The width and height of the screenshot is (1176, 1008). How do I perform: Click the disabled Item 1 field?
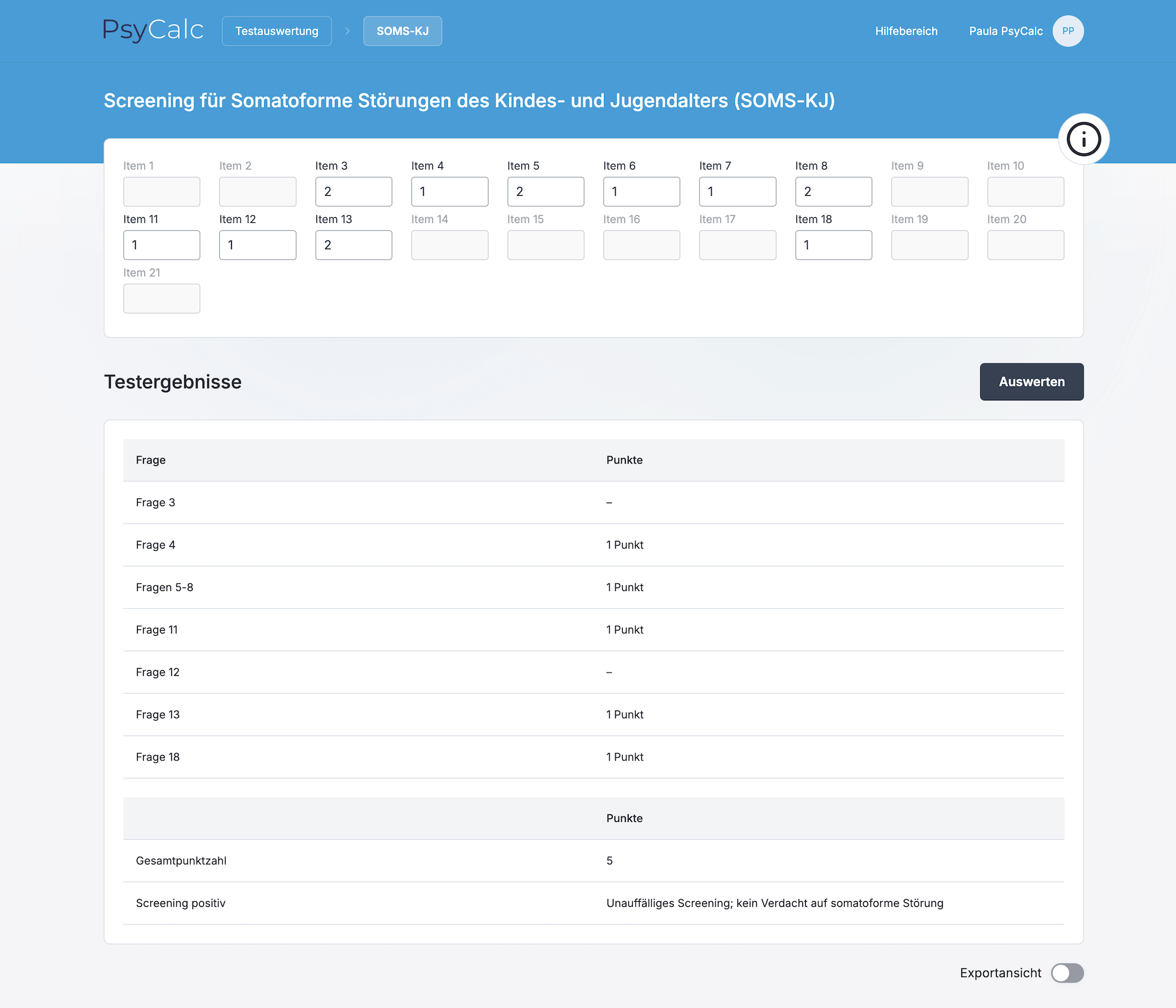tap(161, 191)
